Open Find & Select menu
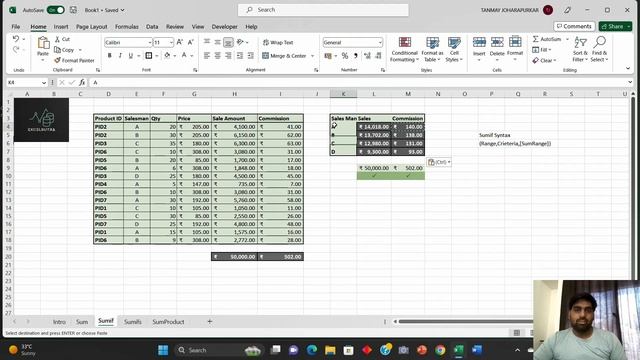Viewport: 640px width, 360px height. pos(599,49)
